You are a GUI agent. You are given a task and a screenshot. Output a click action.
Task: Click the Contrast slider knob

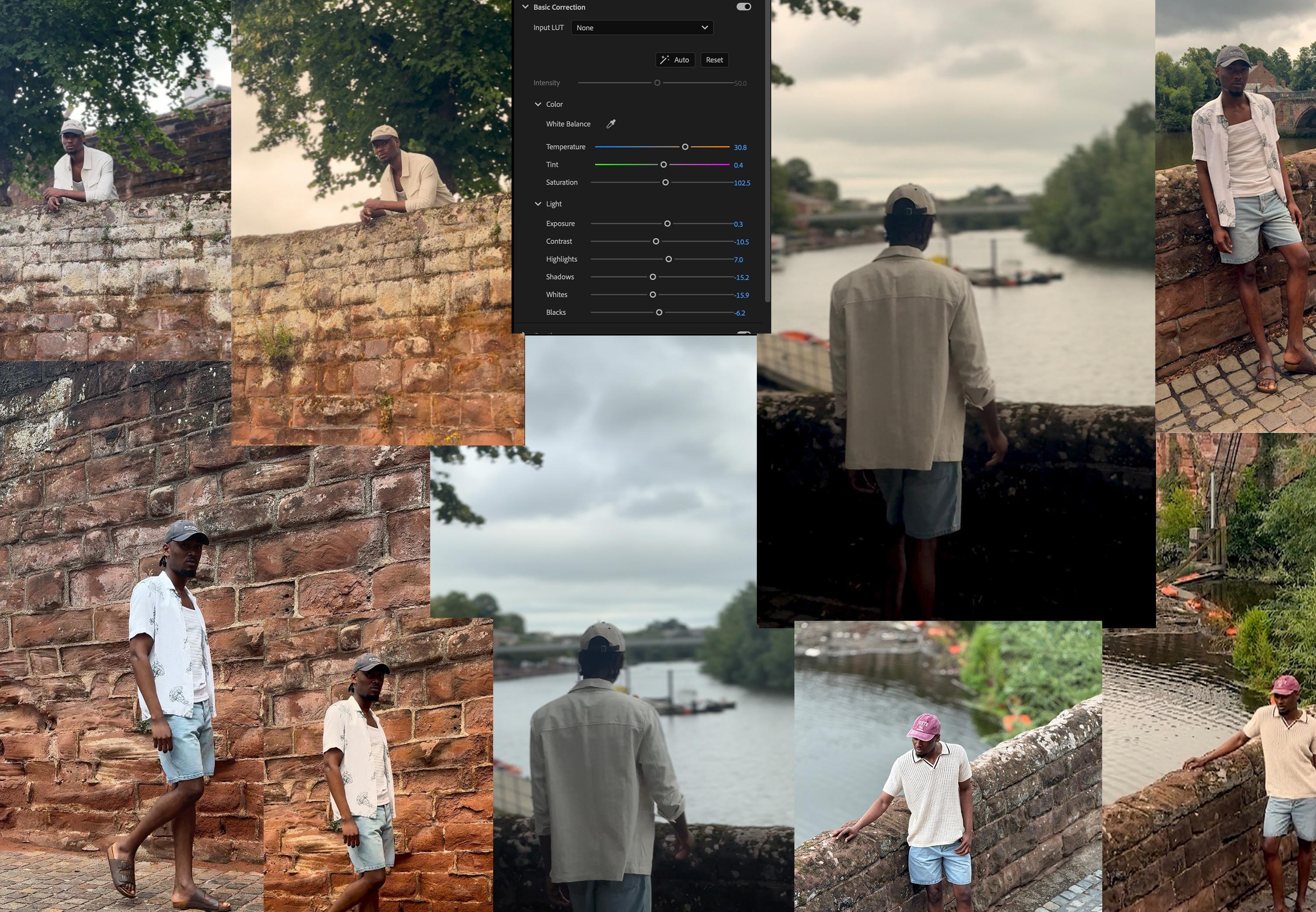tap(656, 241)
